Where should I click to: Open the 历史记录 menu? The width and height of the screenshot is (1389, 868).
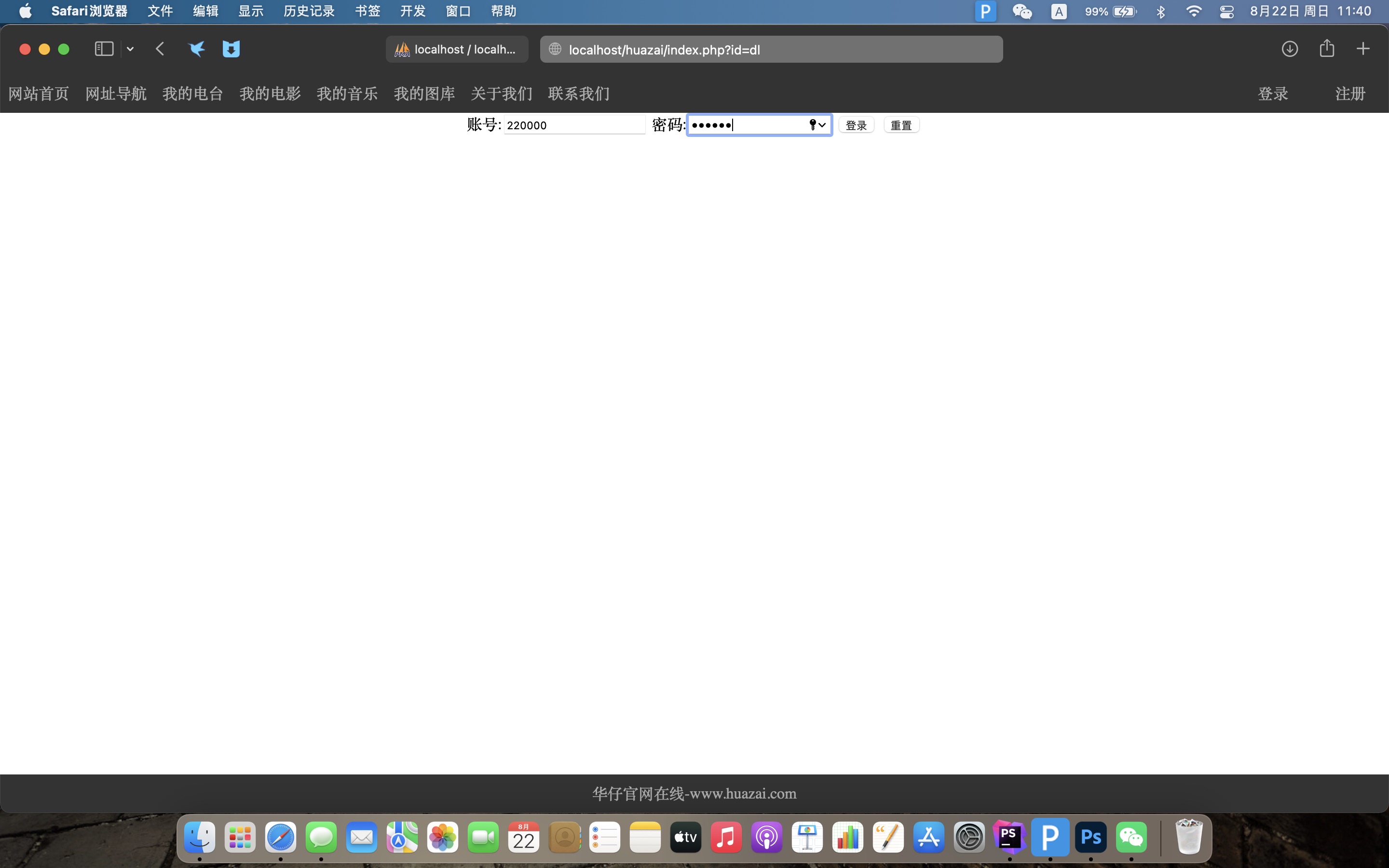coord(309,11)
